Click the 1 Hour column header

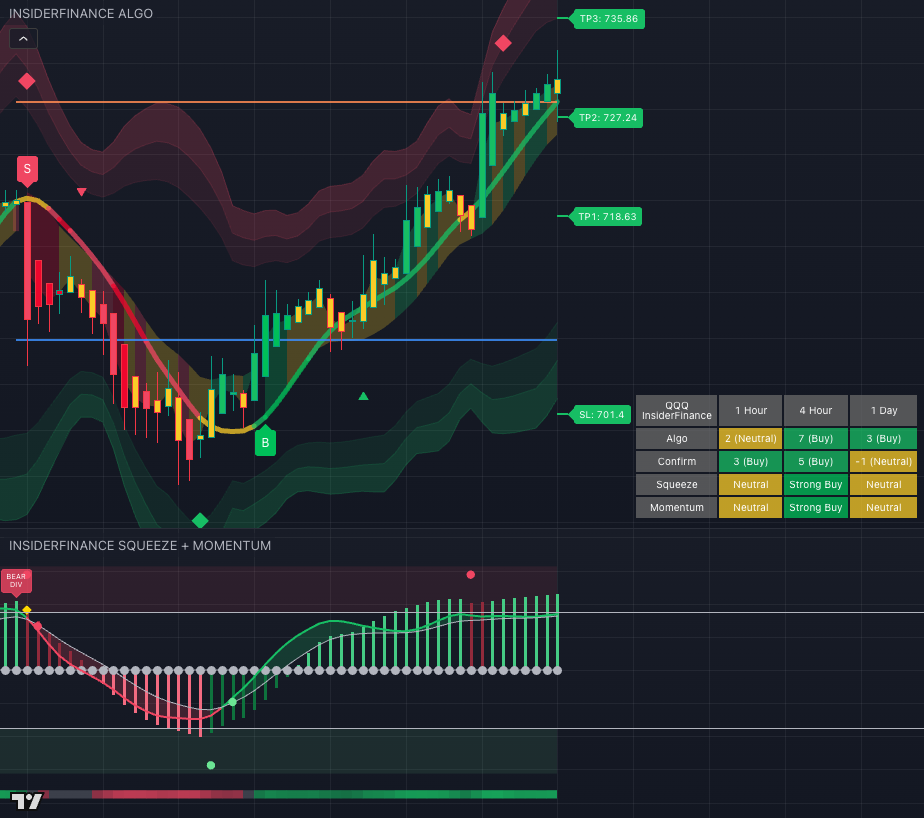coord(751,410)
